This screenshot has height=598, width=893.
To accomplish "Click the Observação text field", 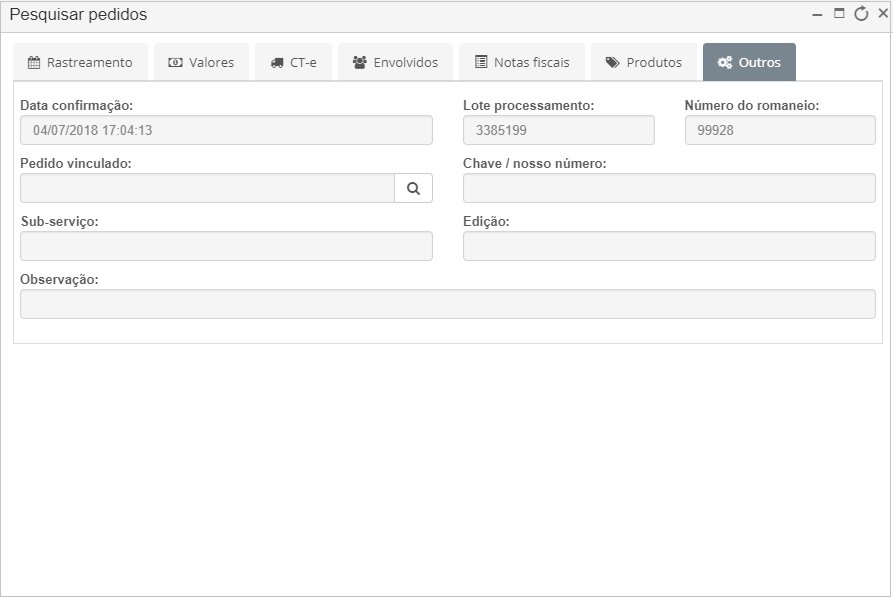I will tap(448, 304).
